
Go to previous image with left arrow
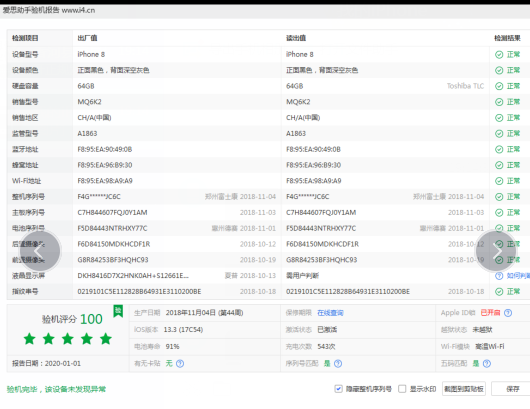point(40,251)
